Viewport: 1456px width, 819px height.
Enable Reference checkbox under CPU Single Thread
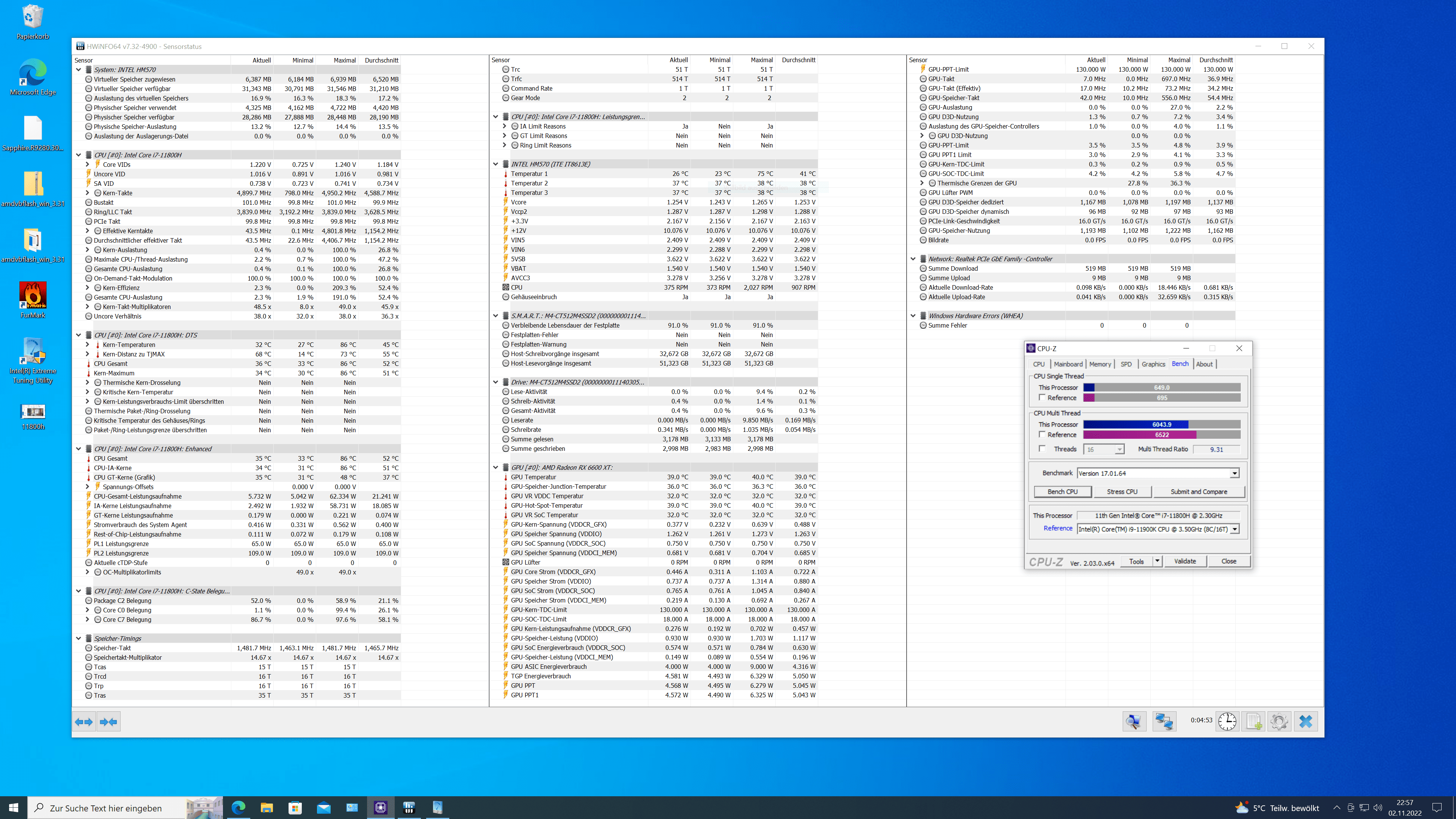click(x=1042, y=398)
